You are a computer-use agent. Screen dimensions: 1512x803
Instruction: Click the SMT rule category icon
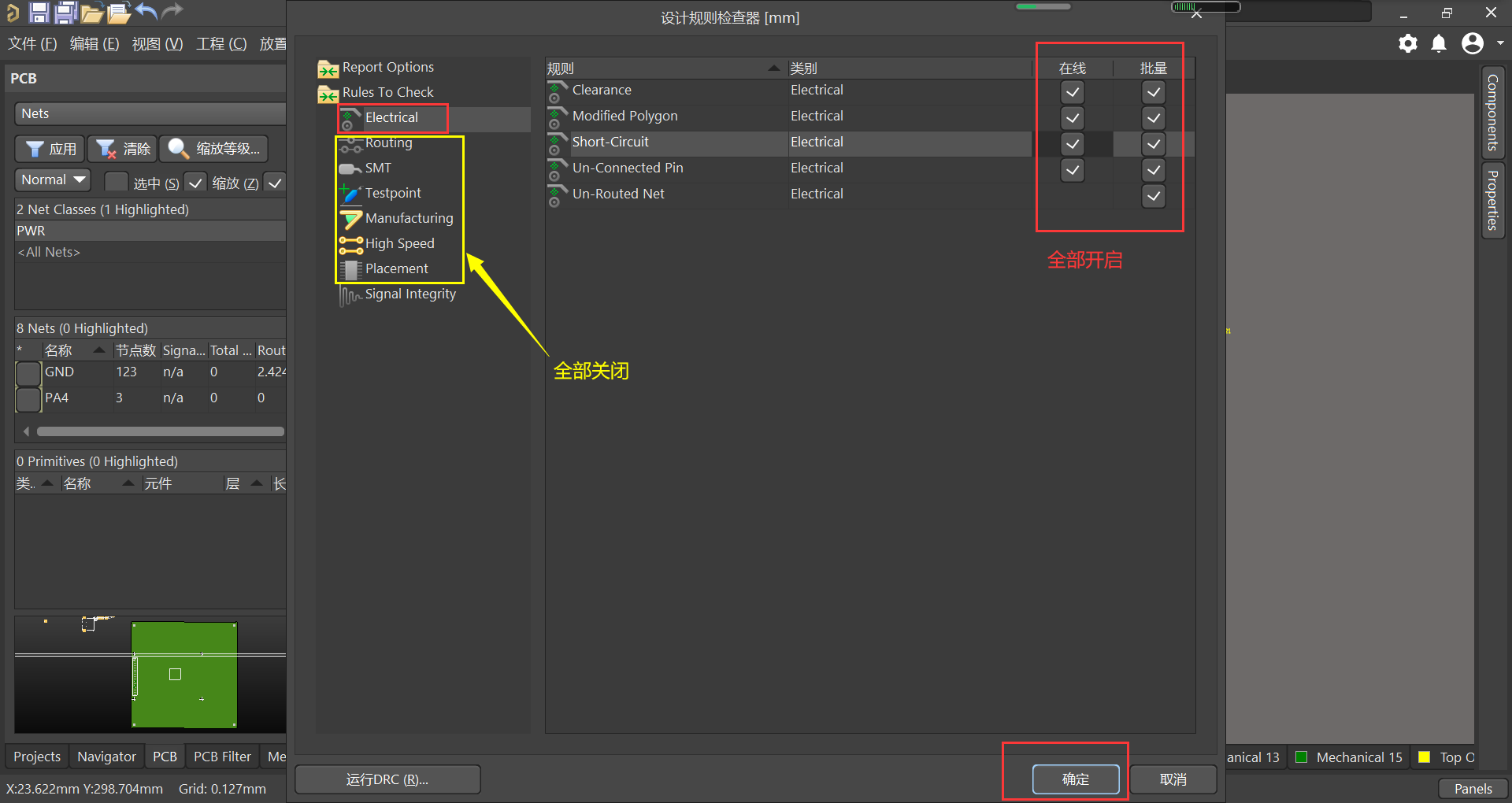coord(350,168)
